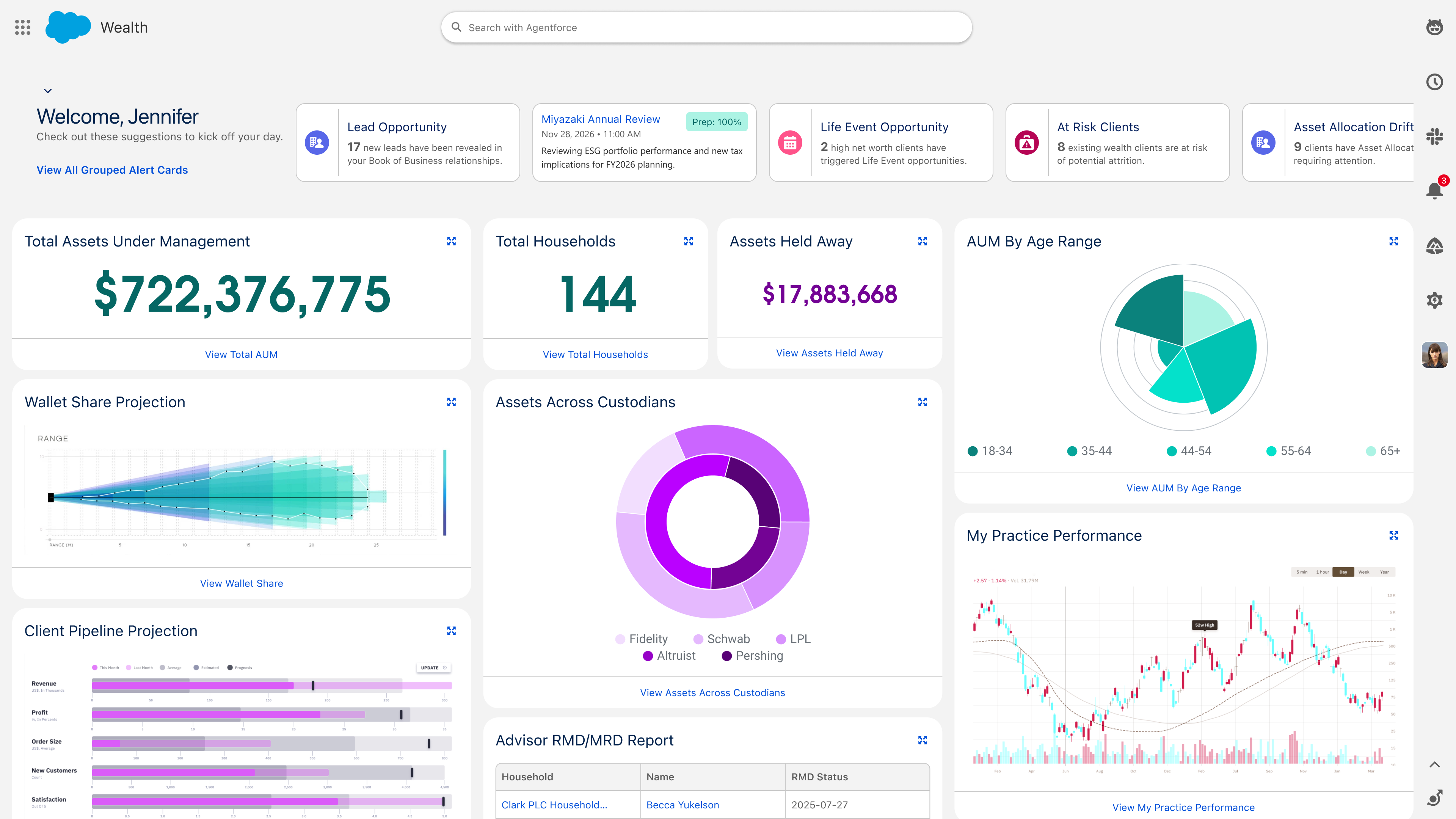The height and width of the screenshot is (819, 1456).
Task: Click the At Risk Clients warning icon
Action: pyautogui.click(x=1027, y=143)
